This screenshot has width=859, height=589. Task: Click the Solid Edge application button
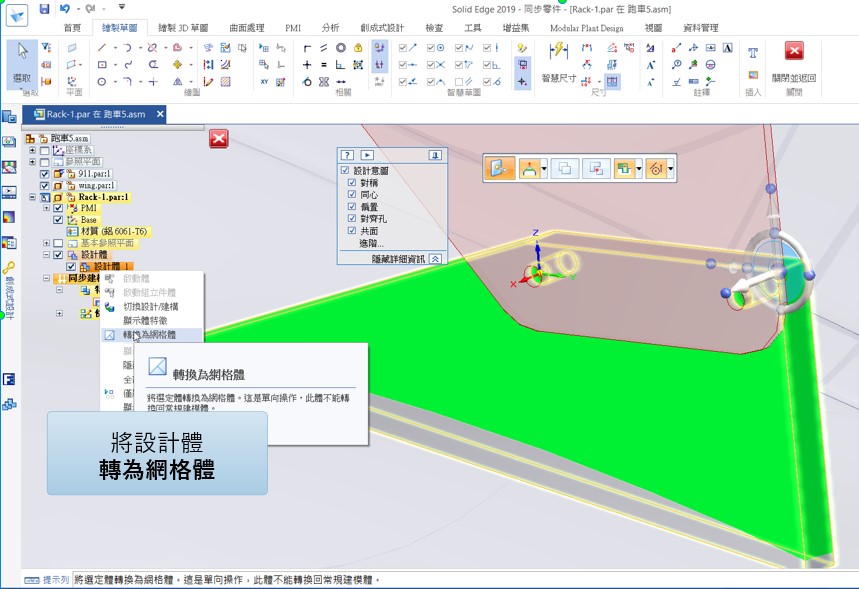pyautogui.click(x=18, y=15)
